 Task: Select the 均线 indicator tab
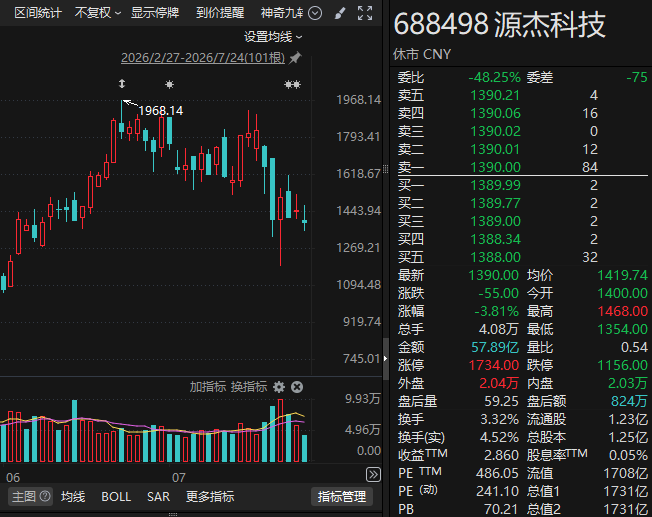point(73,496)
